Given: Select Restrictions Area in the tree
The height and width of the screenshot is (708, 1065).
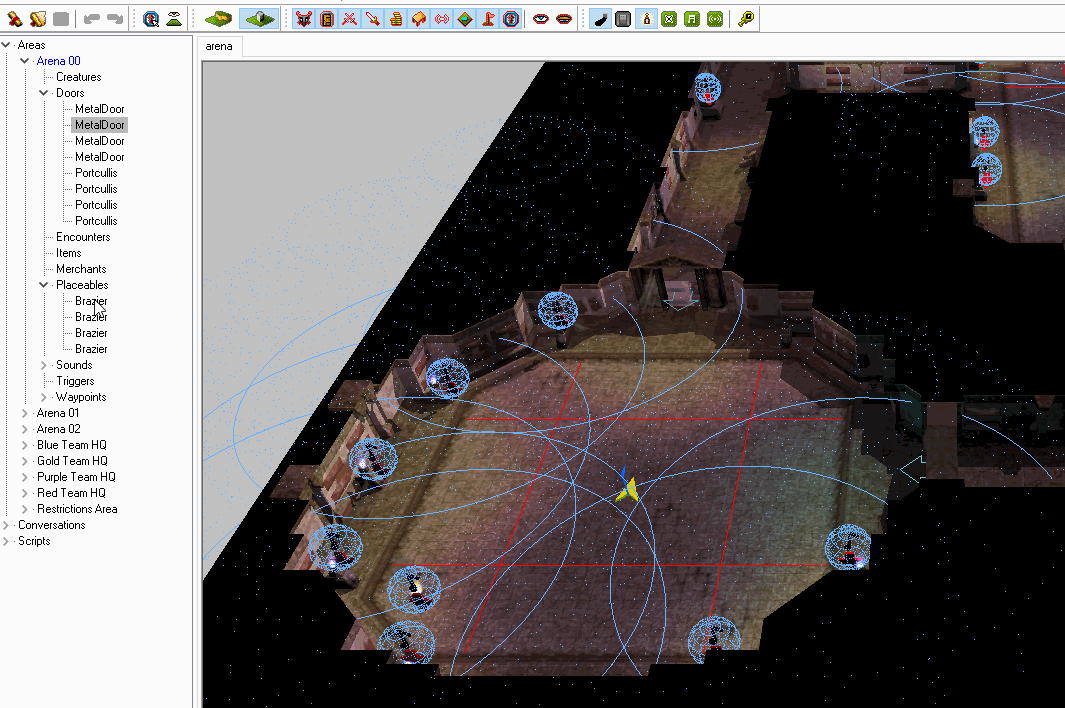Looking at the screenshot, I should pos(77,510).
